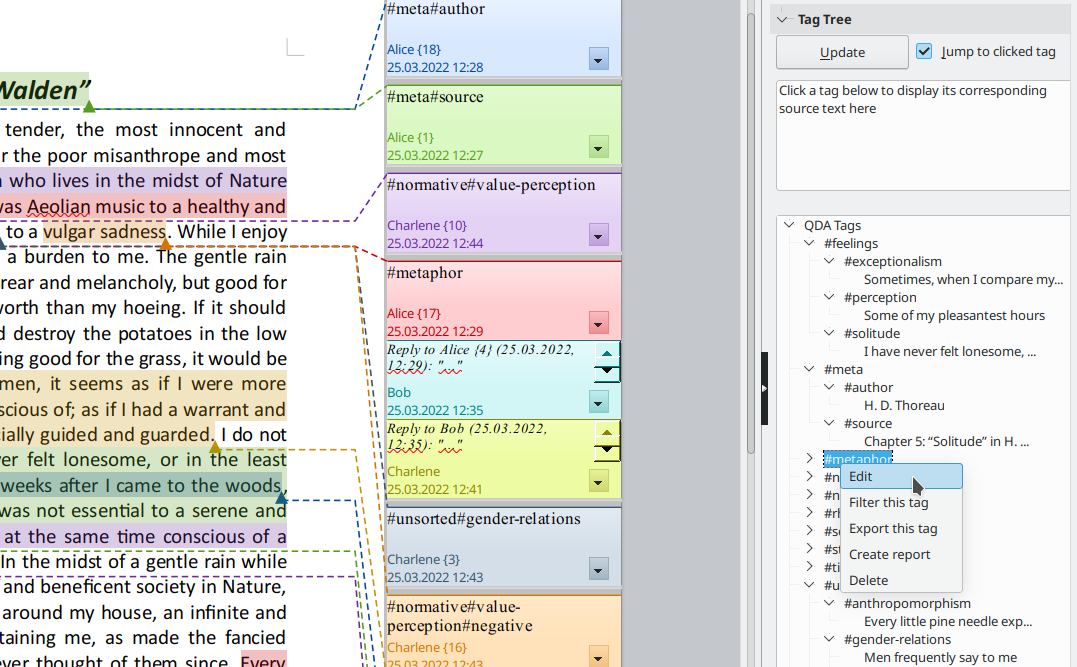Click the source text display box
The height and width of the screenshot is (667, 1077).
[x=923, y=135]
